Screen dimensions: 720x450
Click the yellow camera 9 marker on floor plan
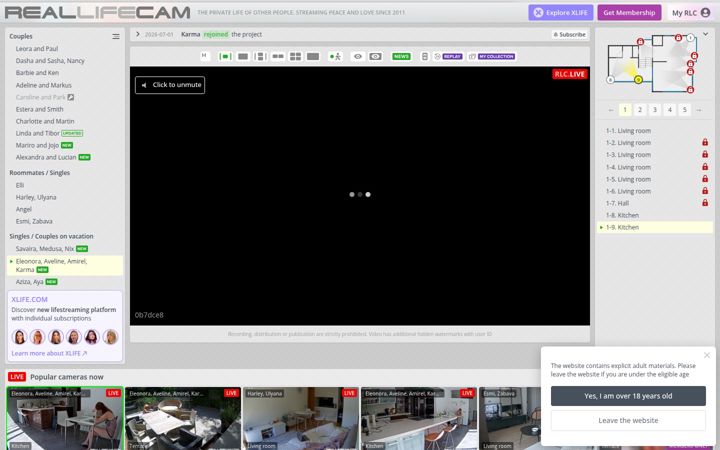(x=638, y=80)
